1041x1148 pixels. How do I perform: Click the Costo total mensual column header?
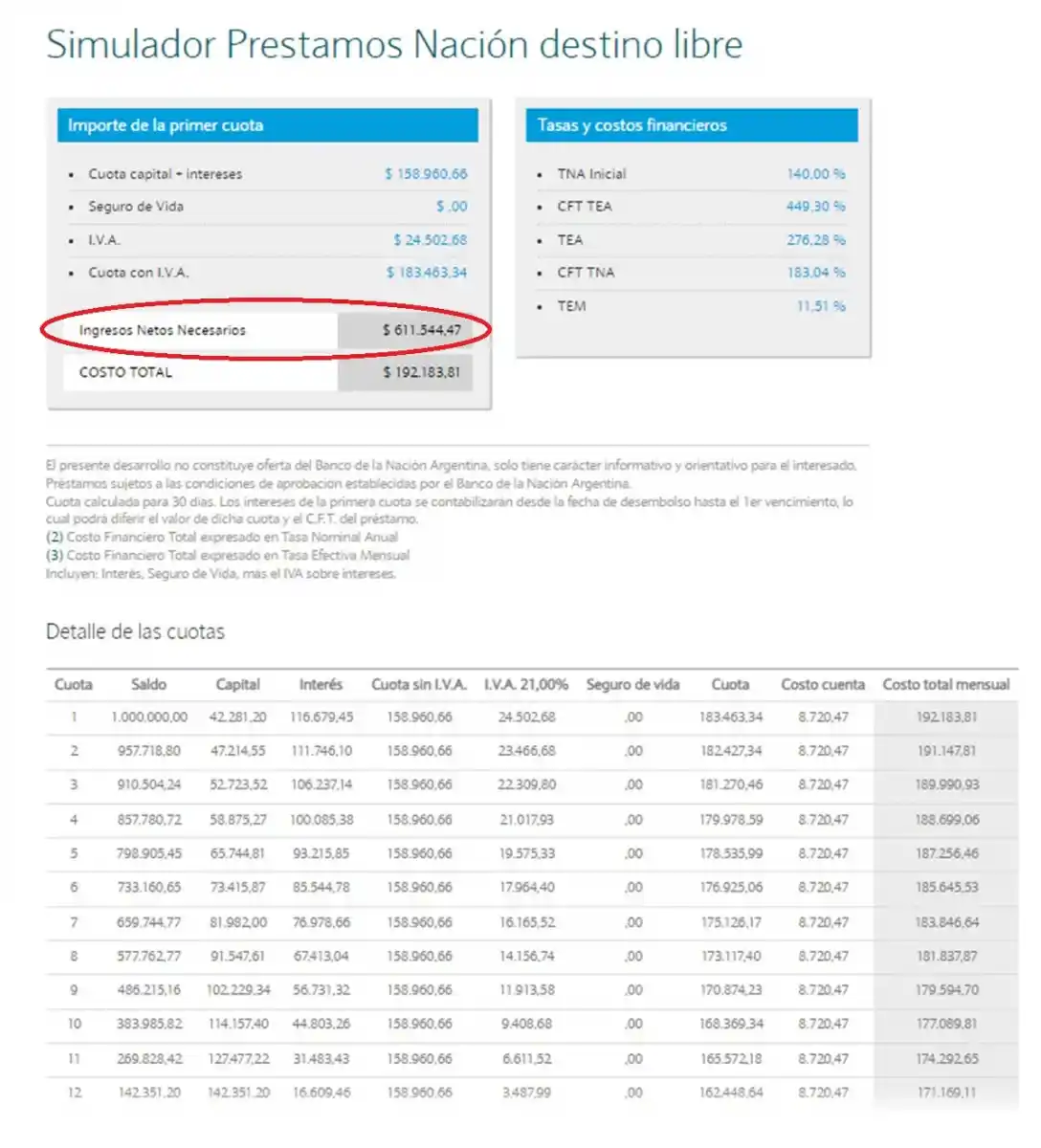coord(946,685)
